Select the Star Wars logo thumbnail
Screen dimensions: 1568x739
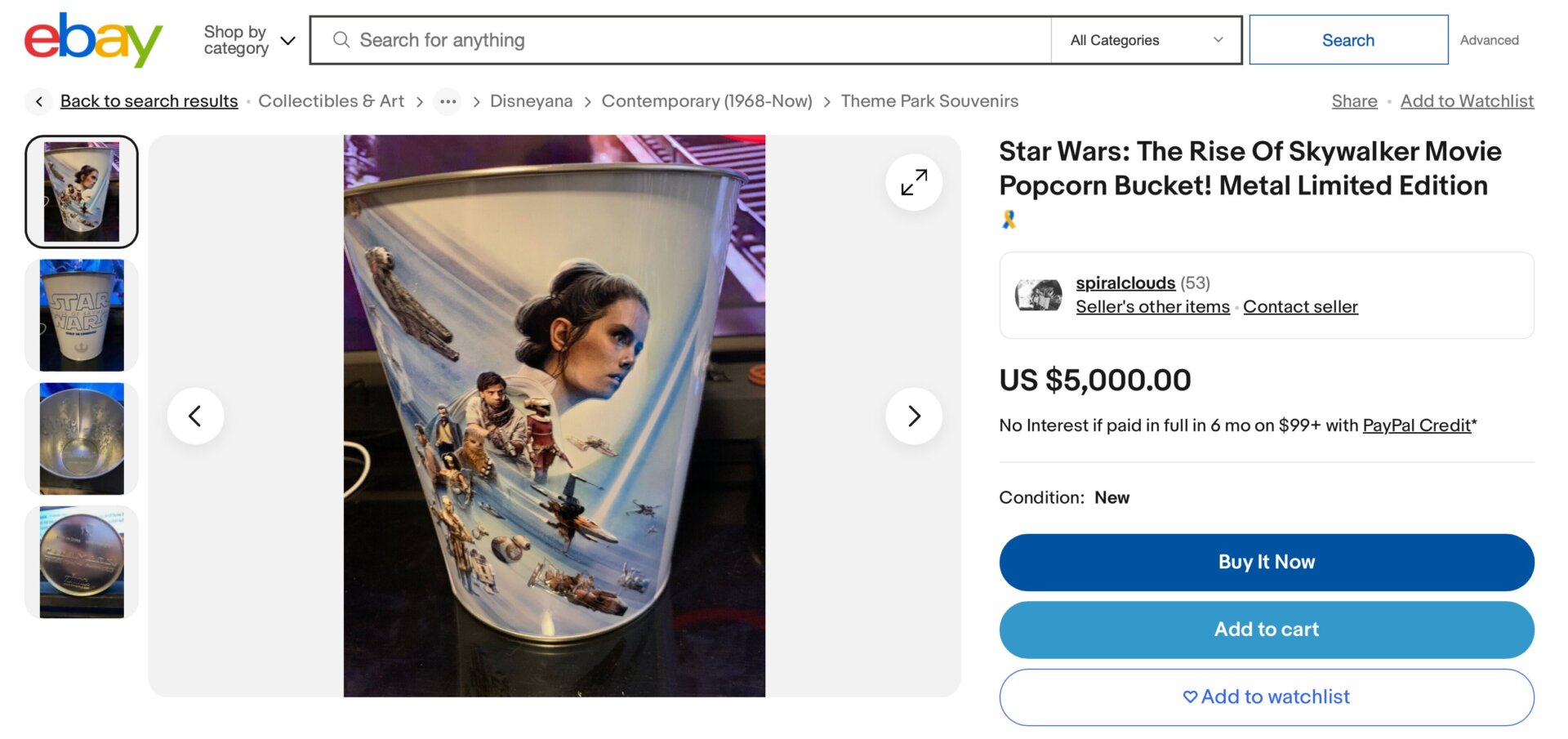[82, 315]
